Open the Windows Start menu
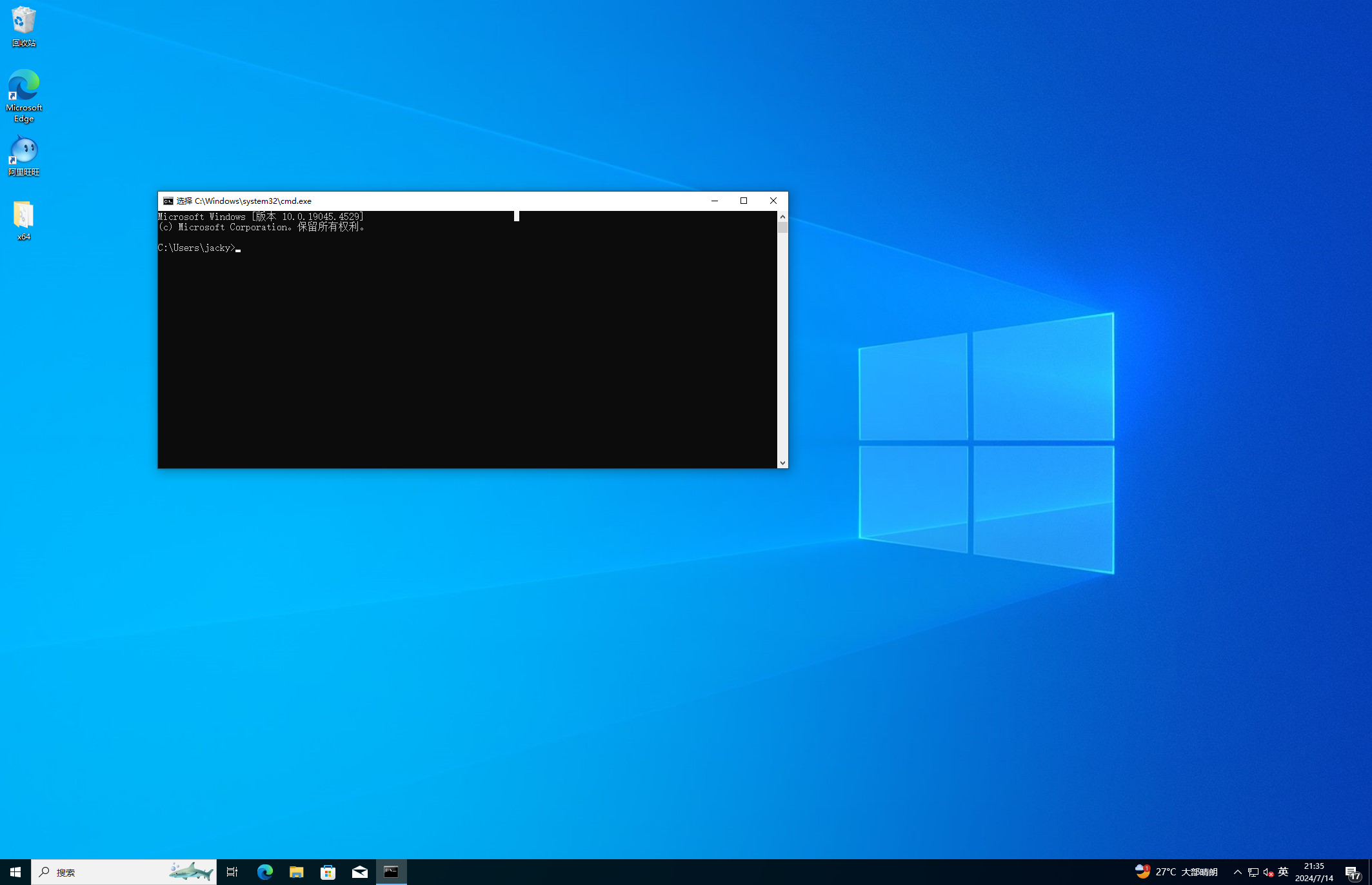Viewport: 1372px width, 885px height. [x=15, y=872]
